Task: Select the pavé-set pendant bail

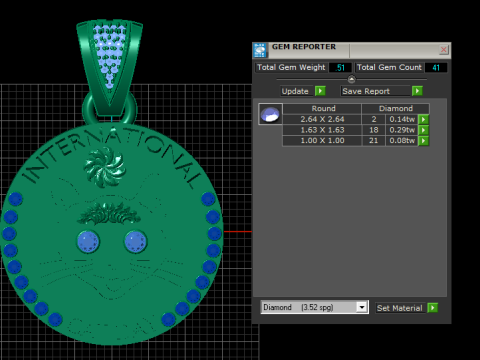Action: click(110, 67)
